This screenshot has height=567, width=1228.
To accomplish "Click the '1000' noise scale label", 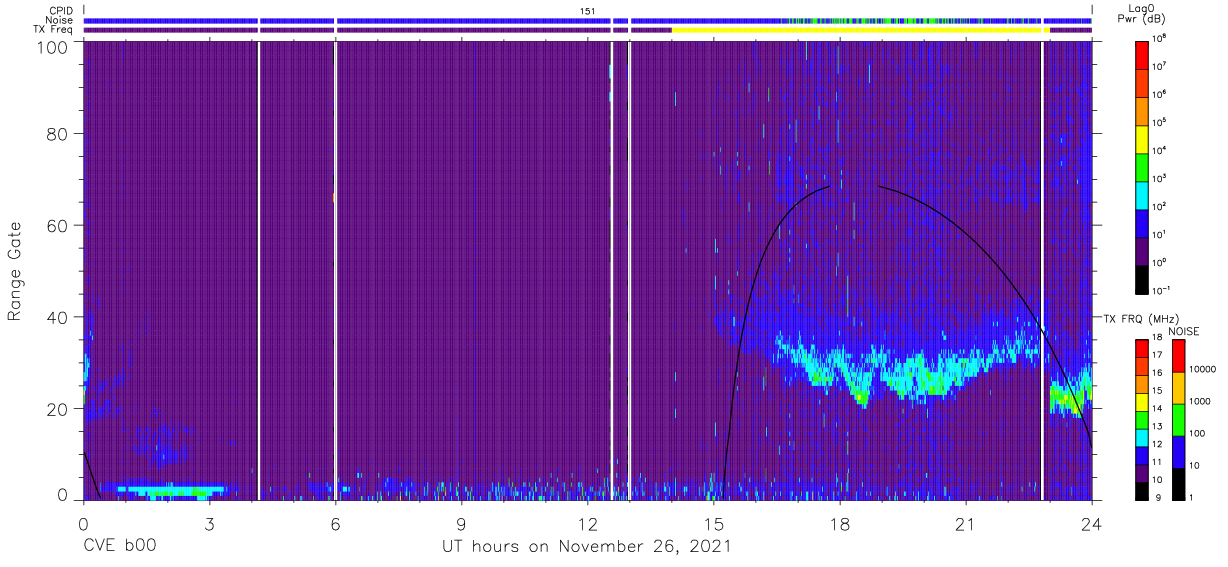I will [1200, 402].
